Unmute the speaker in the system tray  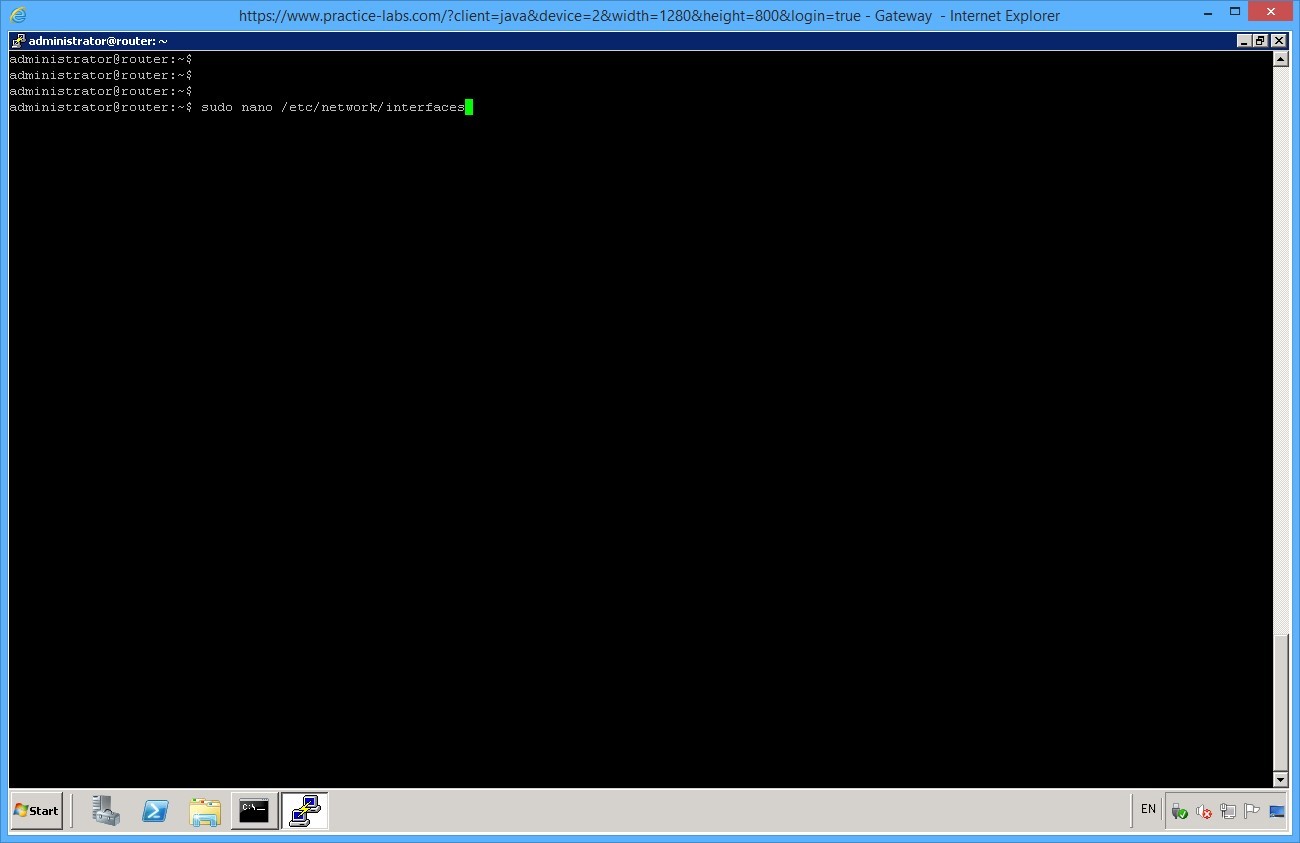(x=1202, y=810)
